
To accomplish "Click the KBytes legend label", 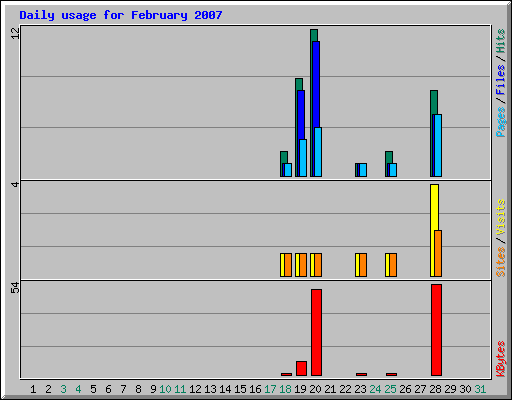I will (x=501, y=359).
